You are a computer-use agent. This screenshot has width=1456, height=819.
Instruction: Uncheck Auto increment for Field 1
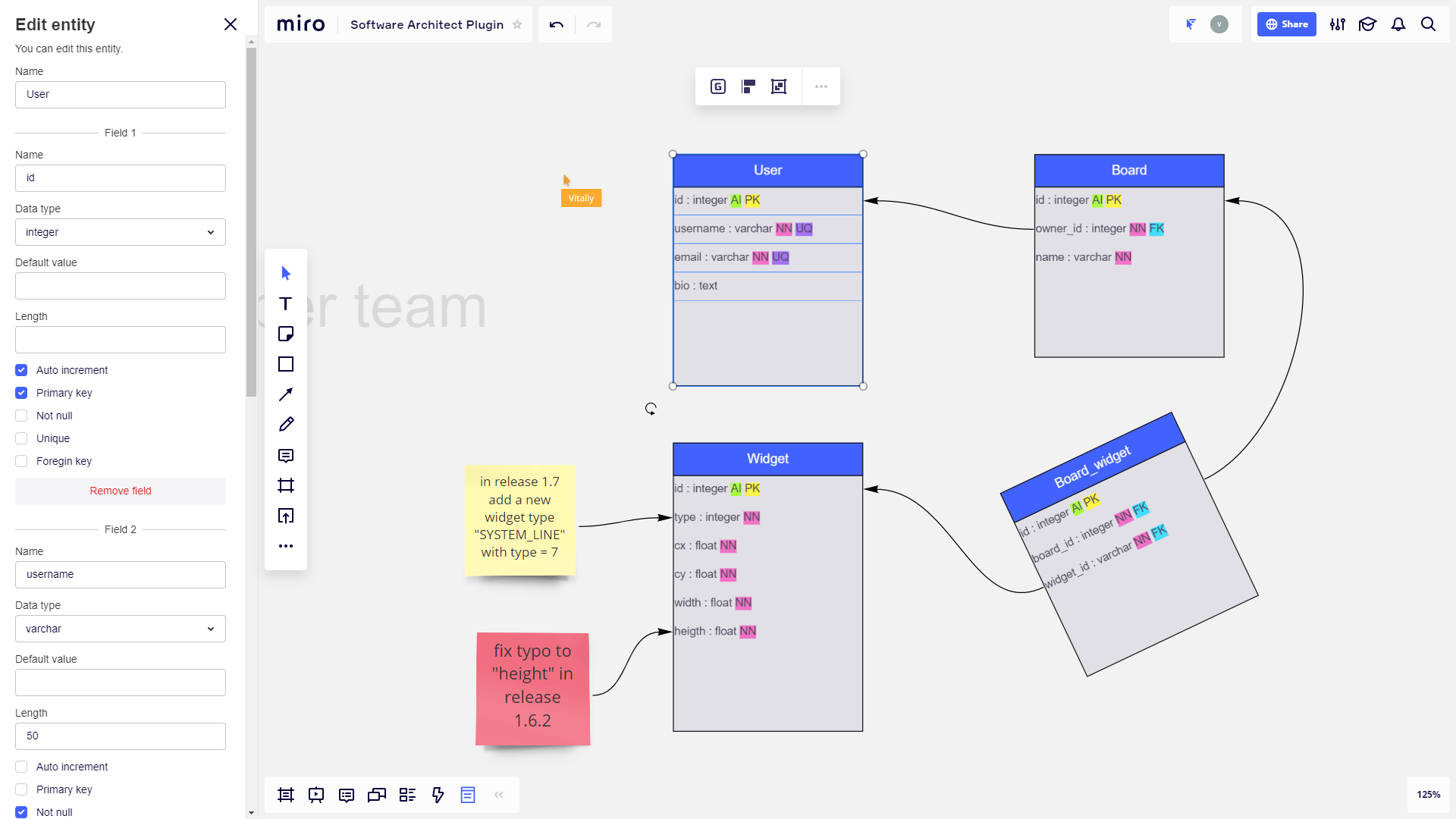click(21, 370)
